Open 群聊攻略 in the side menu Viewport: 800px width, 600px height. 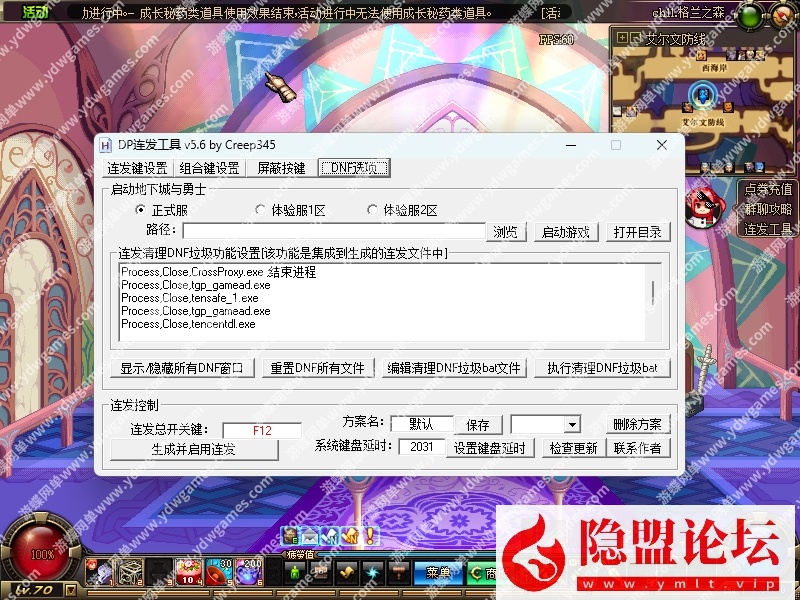point(768,209)
